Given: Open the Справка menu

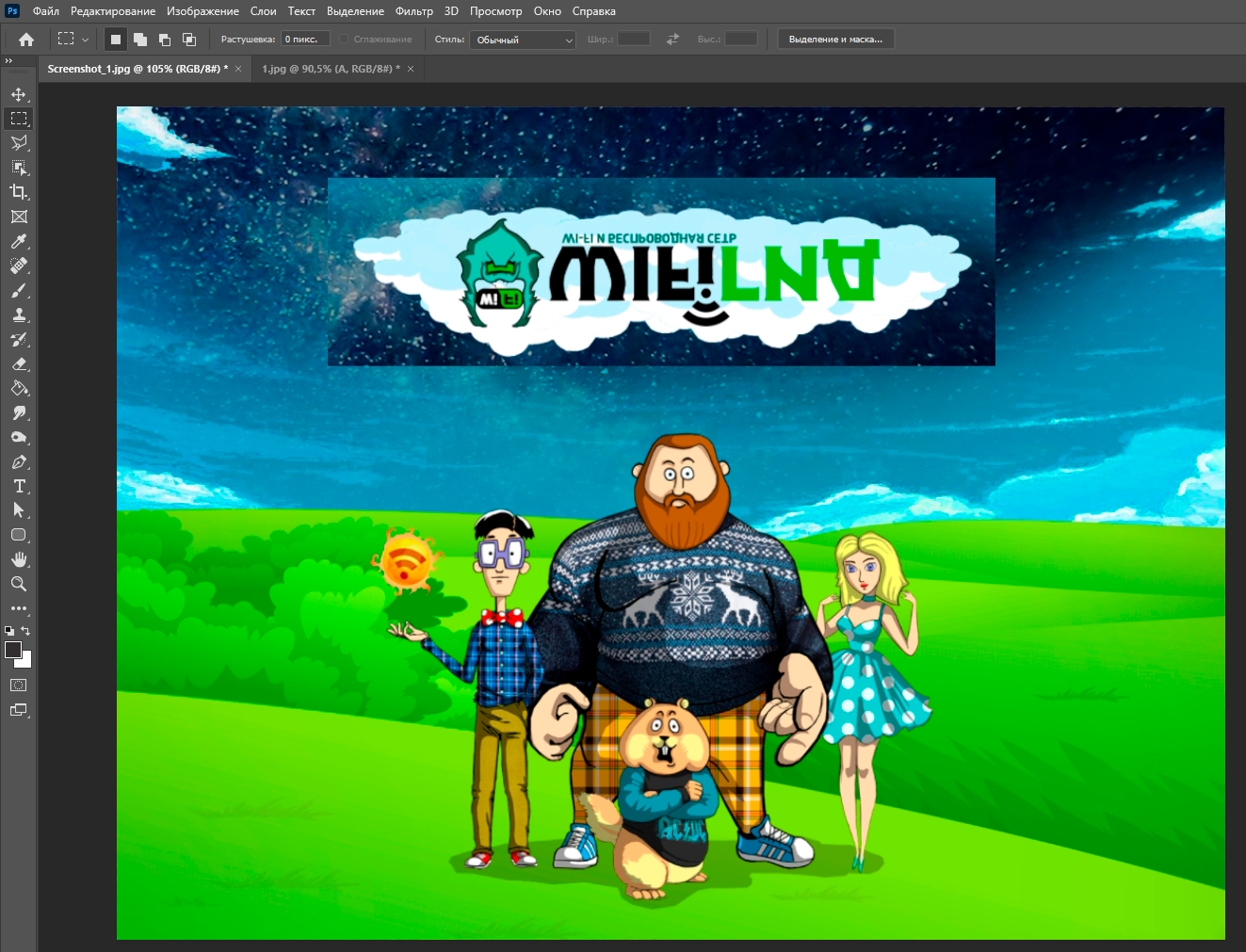Looking at the screenshot, I should 594,11.
